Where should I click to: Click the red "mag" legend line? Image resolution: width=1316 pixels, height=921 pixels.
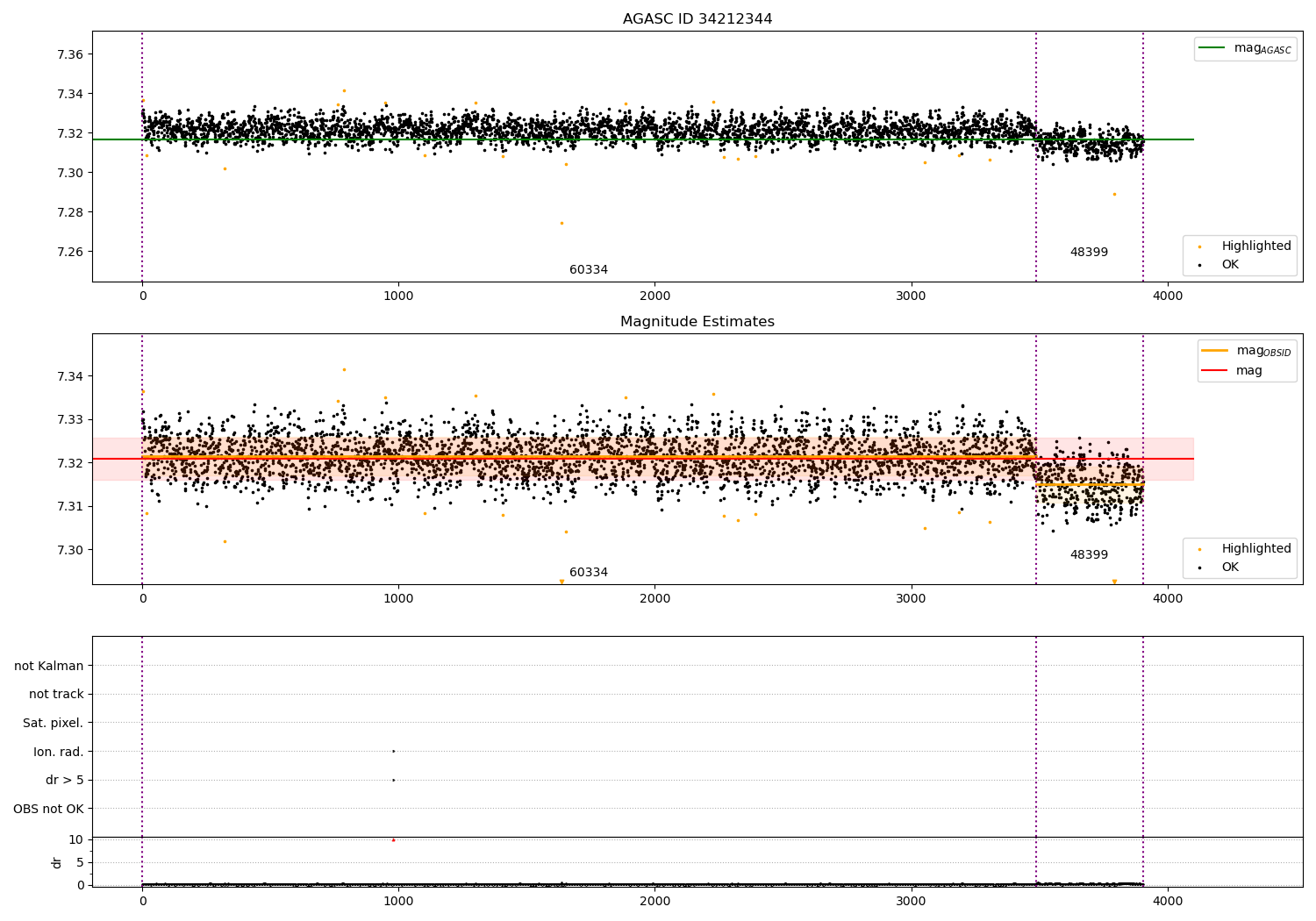click(1215, 371)
